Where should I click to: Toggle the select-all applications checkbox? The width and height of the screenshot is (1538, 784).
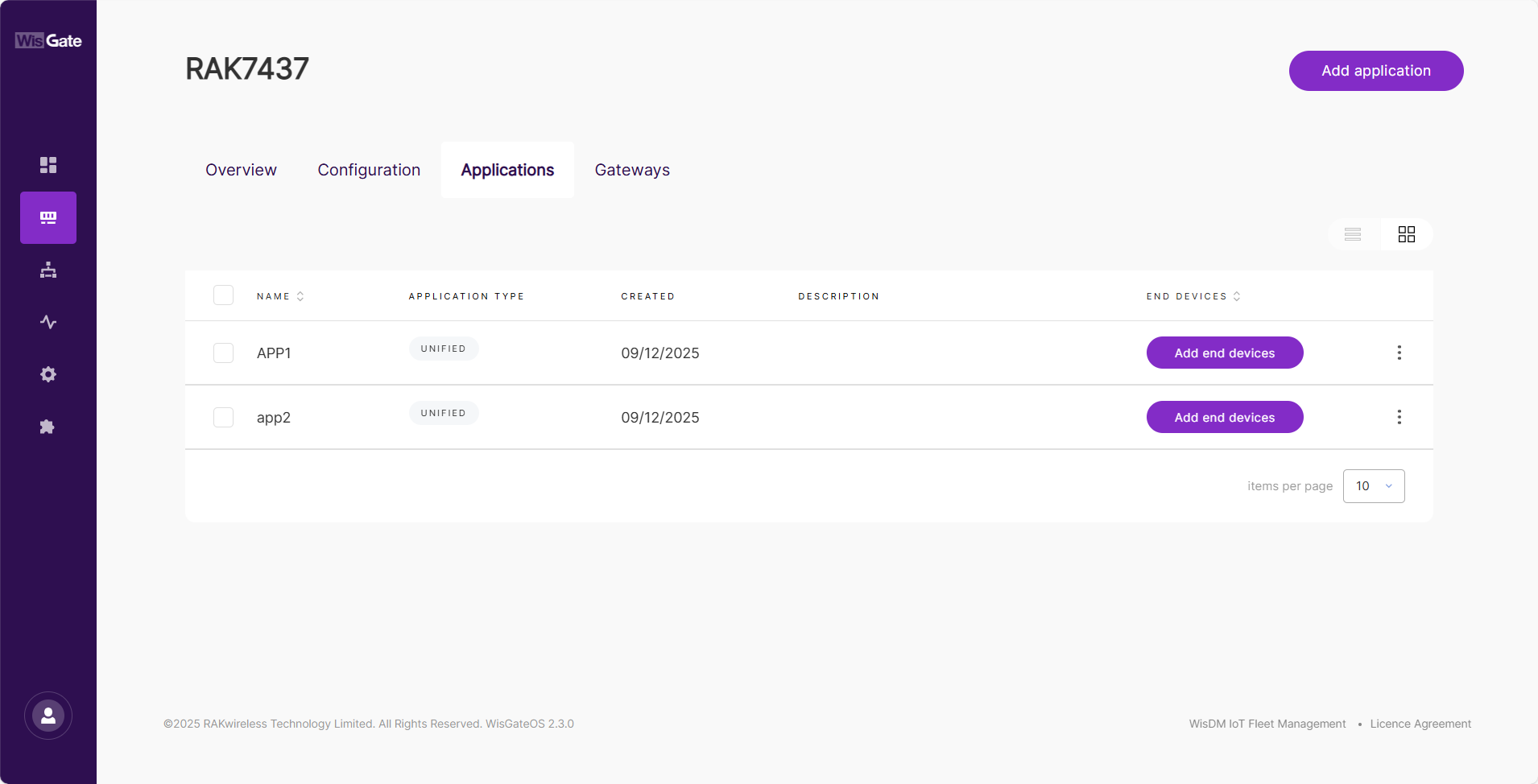click(x=223, y=295)
